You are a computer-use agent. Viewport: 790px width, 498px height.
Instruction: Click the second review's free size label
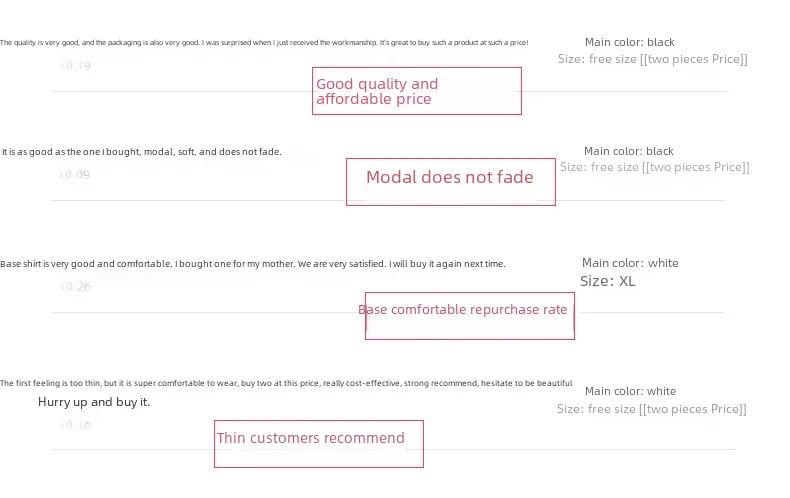(655, 167)
